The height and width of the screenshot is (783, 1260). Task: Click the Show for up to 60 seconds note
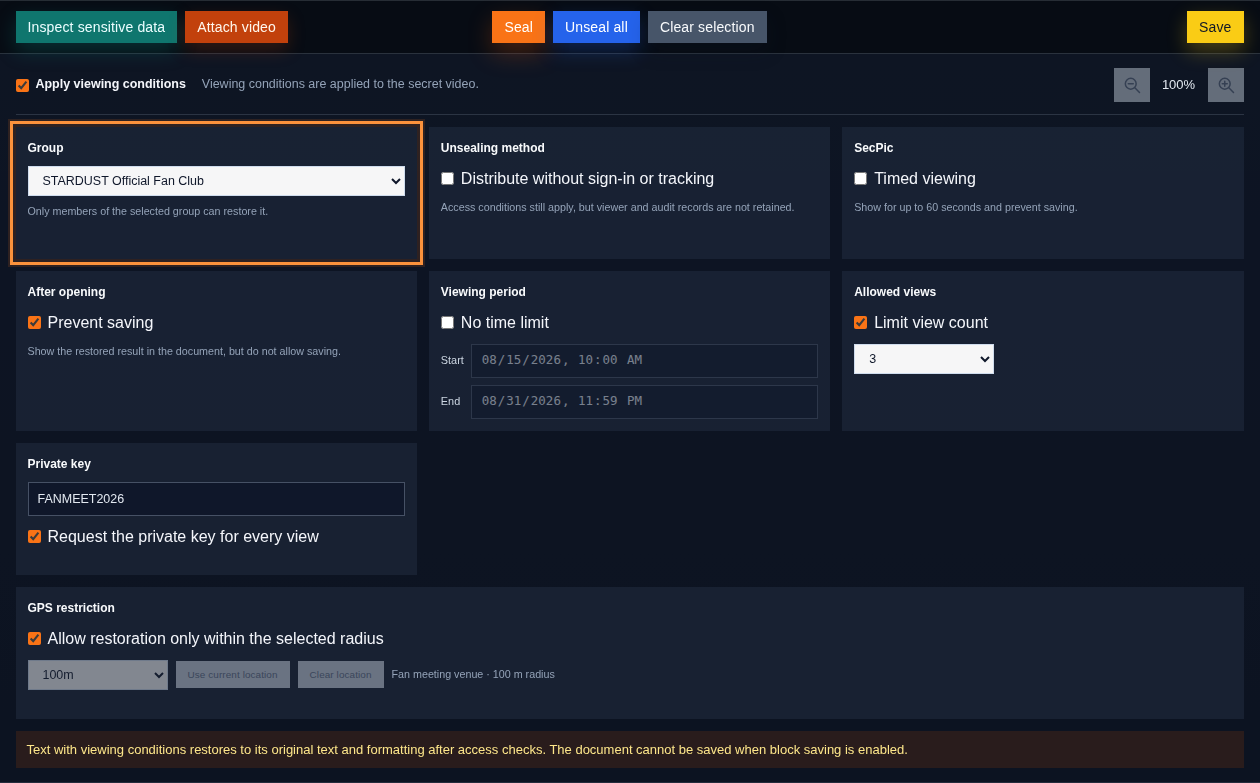pos(966,207)
